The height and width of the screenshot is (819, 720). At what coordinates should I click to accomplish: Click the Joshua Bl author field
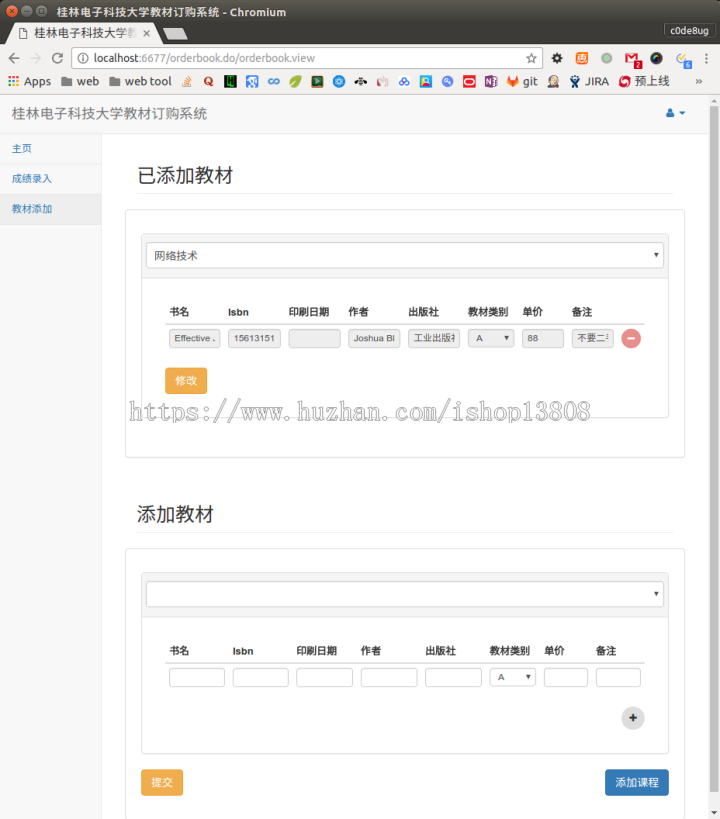pyautogui.click(x=374, y=338)
